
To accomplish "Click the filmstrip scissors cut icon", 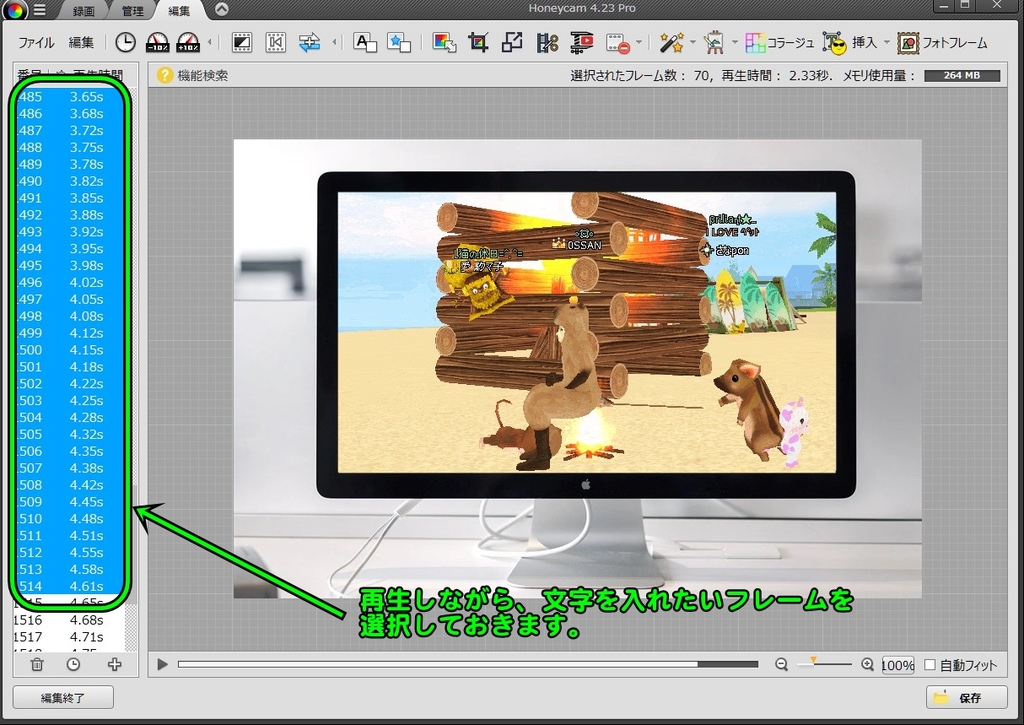I will tap(547, 42).
